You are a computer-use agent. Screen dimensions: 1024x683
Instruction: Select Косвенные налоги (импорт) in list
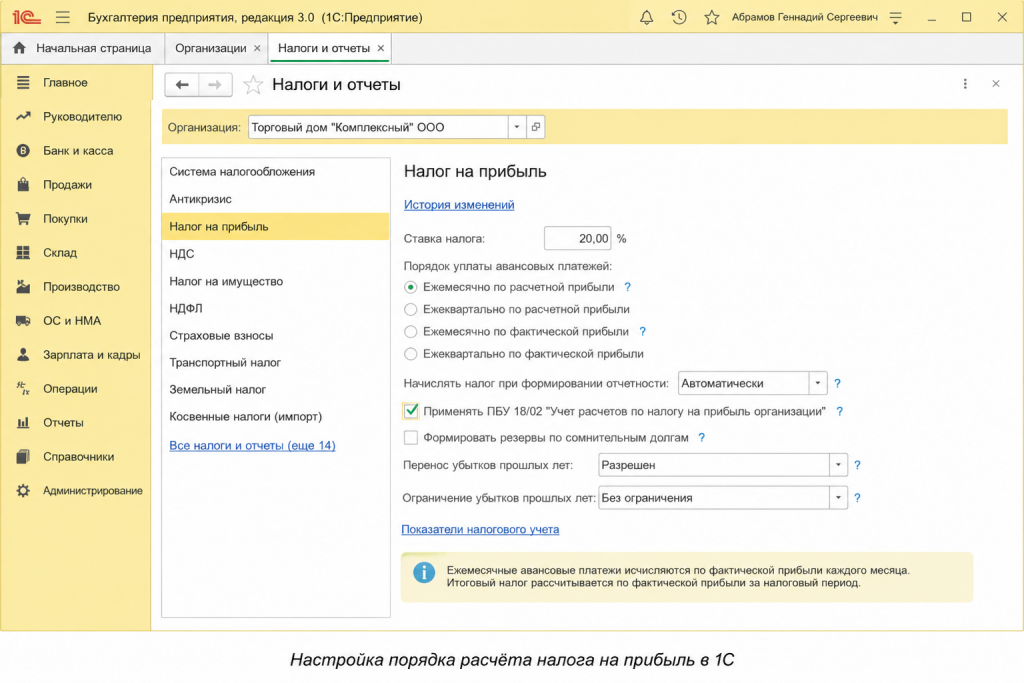[276, 417]
